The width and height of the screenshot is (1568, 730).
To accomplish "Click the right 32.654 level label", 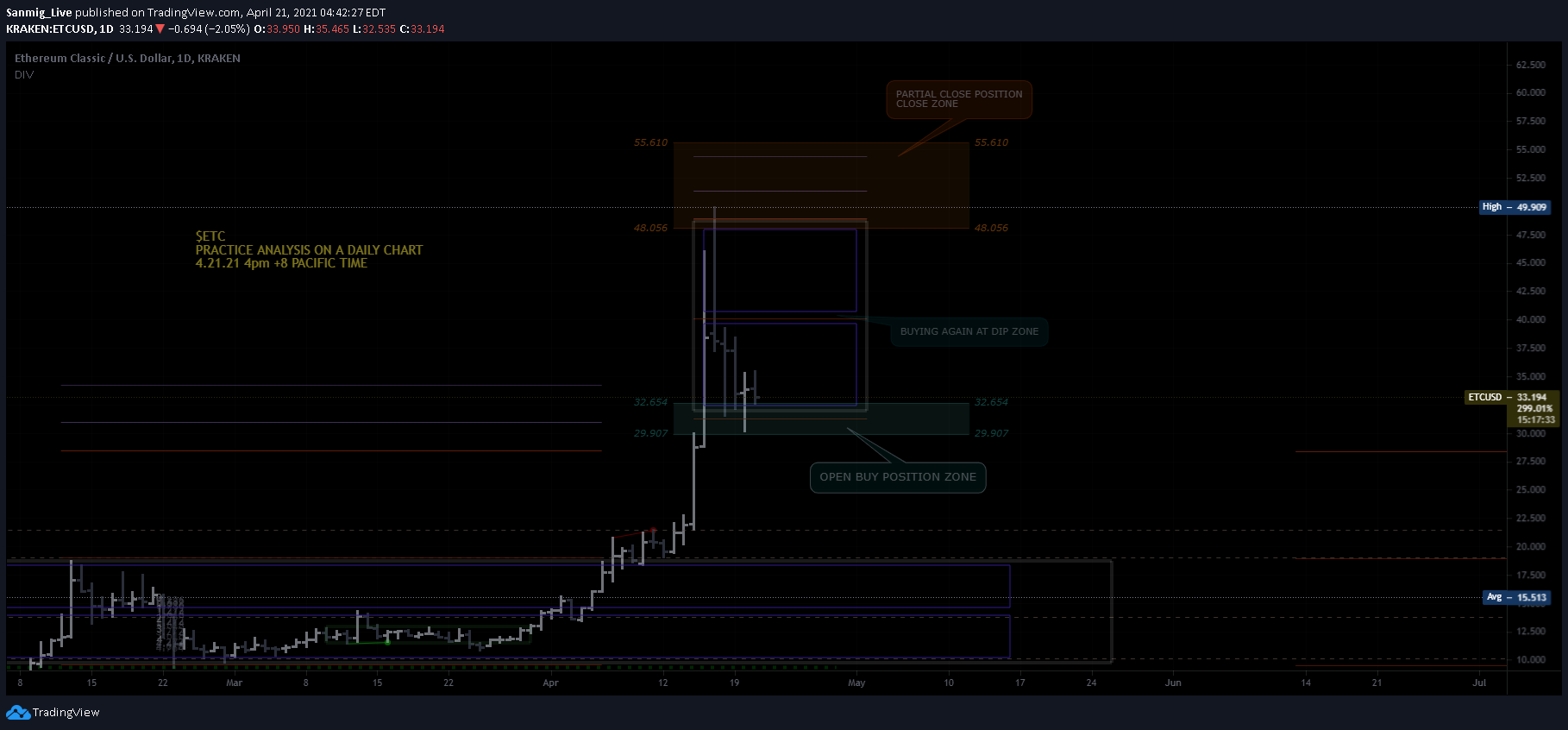I will [991, 402].
